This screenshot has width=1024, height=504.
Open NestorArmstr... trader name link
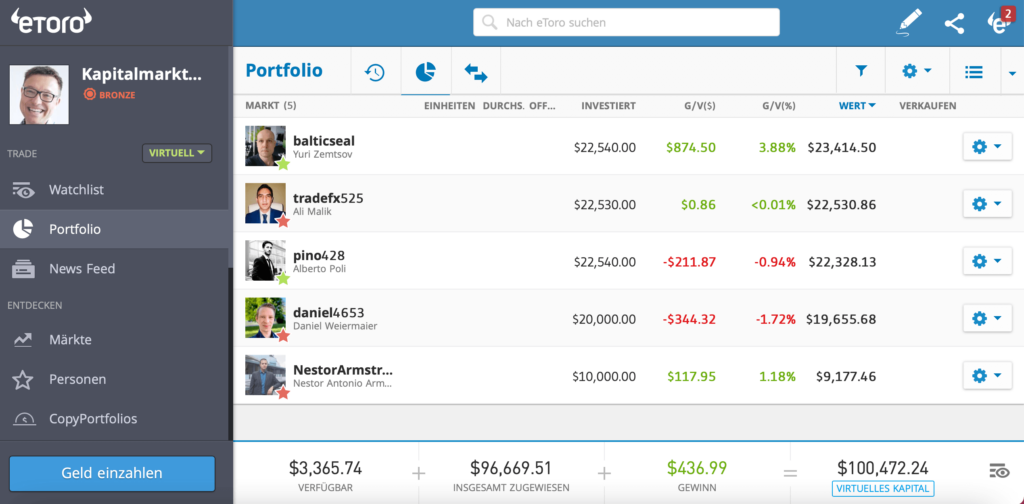343,370
